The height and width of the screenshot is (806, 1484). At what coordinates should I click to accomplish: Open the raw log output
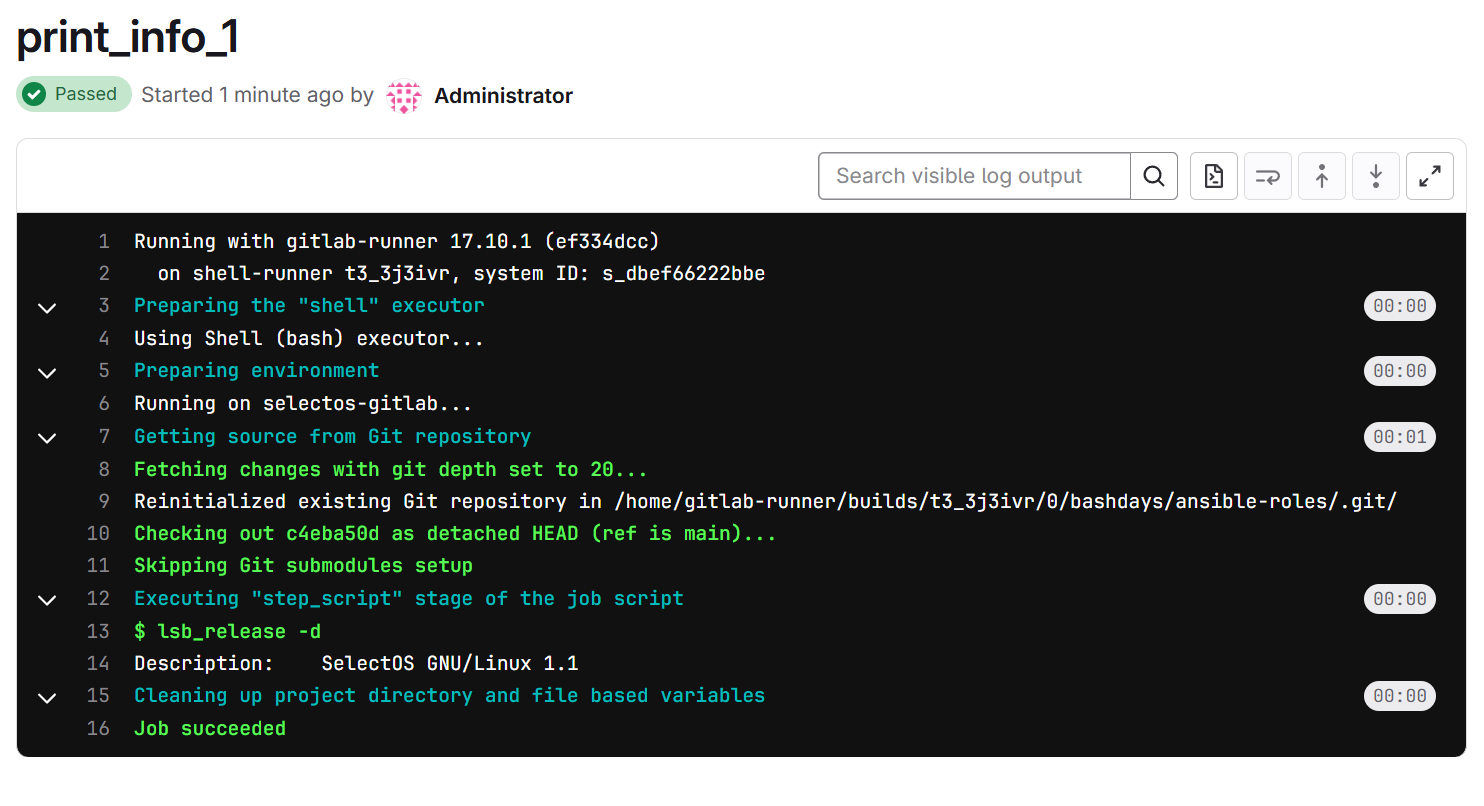click(1214, 176)
